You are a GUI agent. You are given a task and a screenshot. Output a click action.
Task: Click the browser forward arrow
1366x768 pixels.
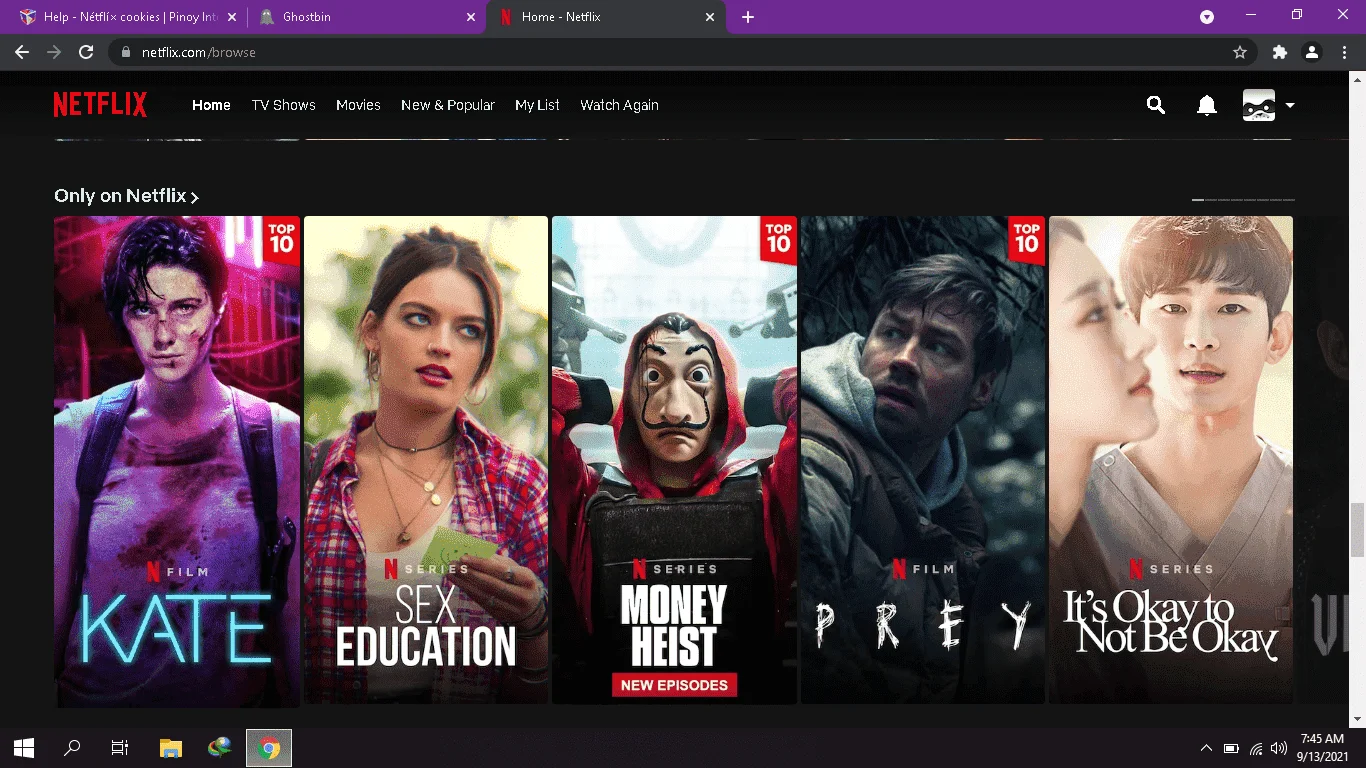(x=54, y=52)
